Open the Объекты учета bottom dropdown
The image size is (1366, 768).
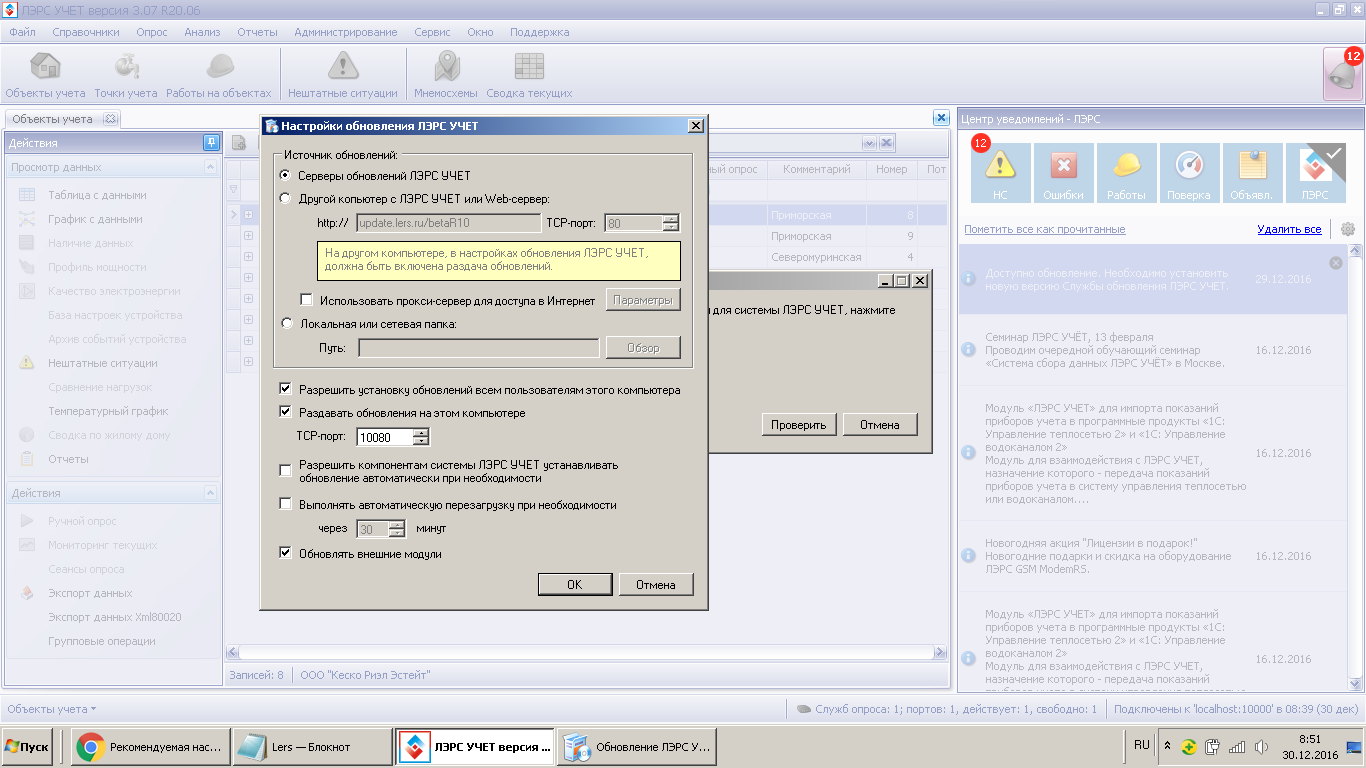pos(52,709)
